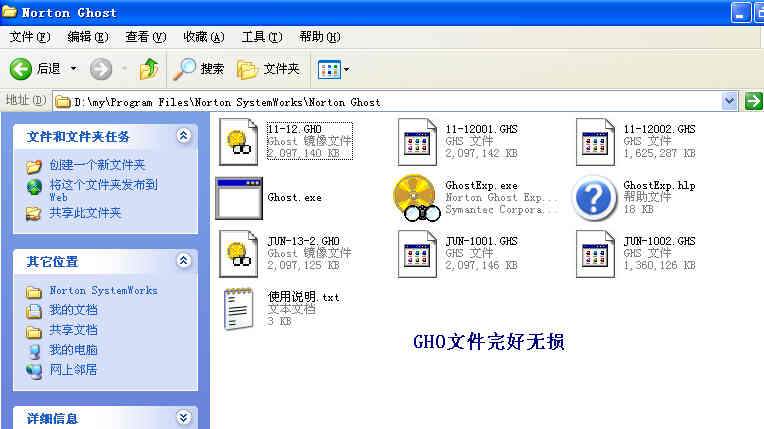Click the JUN-13-2.GHO file name
This screenshot has height=429, width=764.
(x=303, y=241)
